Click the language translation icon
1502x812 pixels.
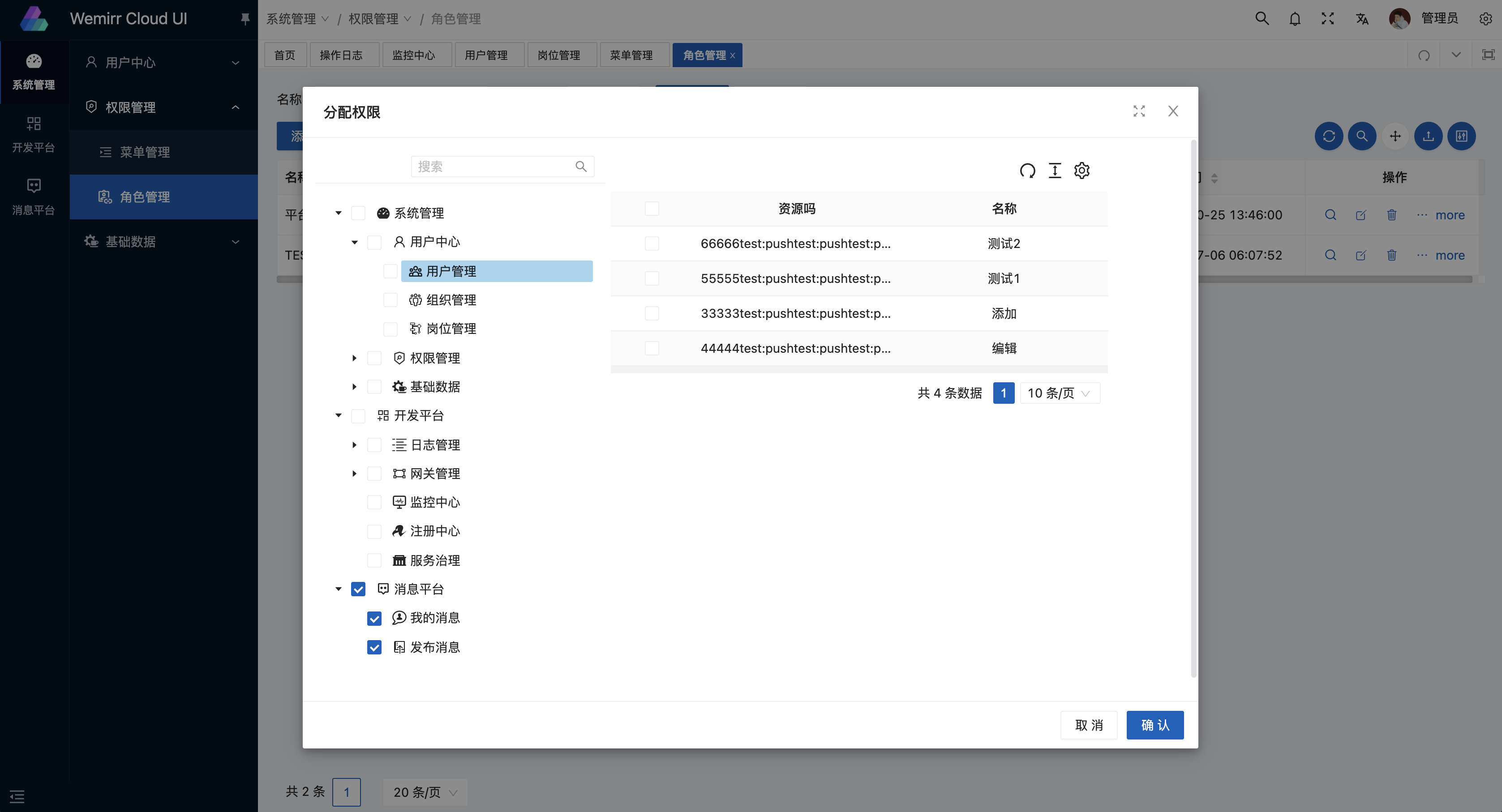click(1362, 19)
